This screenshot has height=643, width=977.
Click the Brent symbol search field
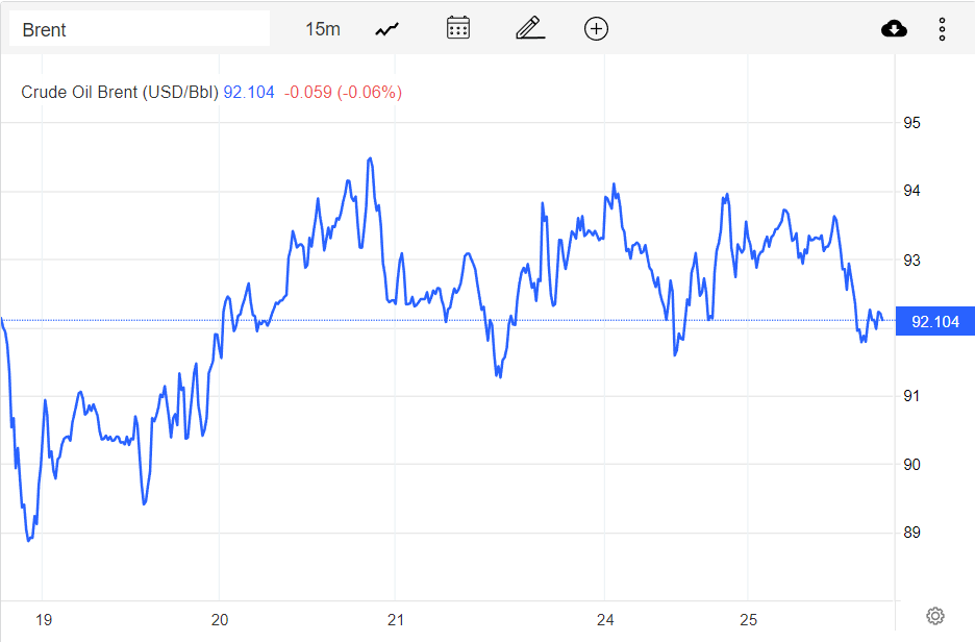tap(140, 29)
